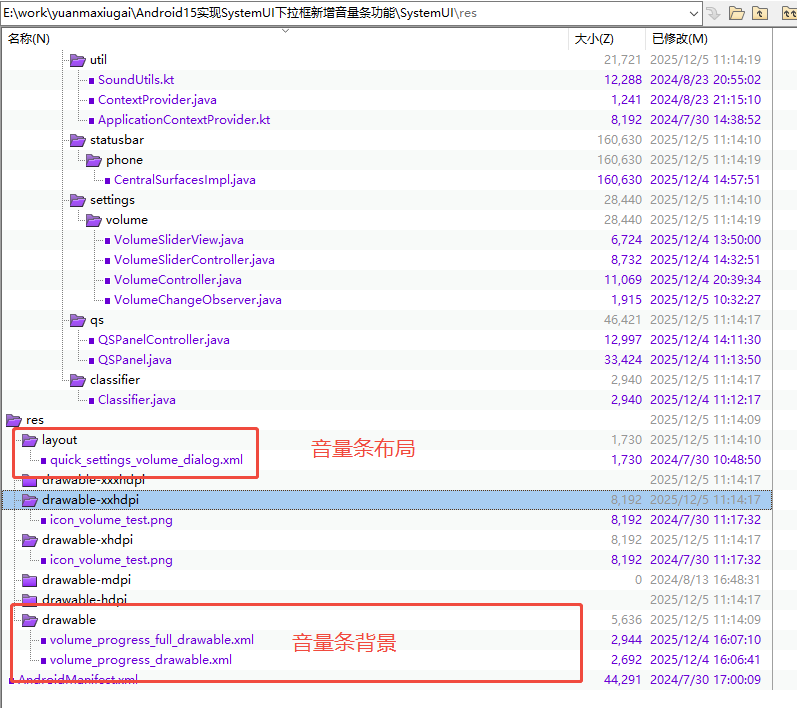Select icon_volume_test.png under drawable-xxhdpi
This screenshot has height=708, width=797.
click(x=111, y=520)
